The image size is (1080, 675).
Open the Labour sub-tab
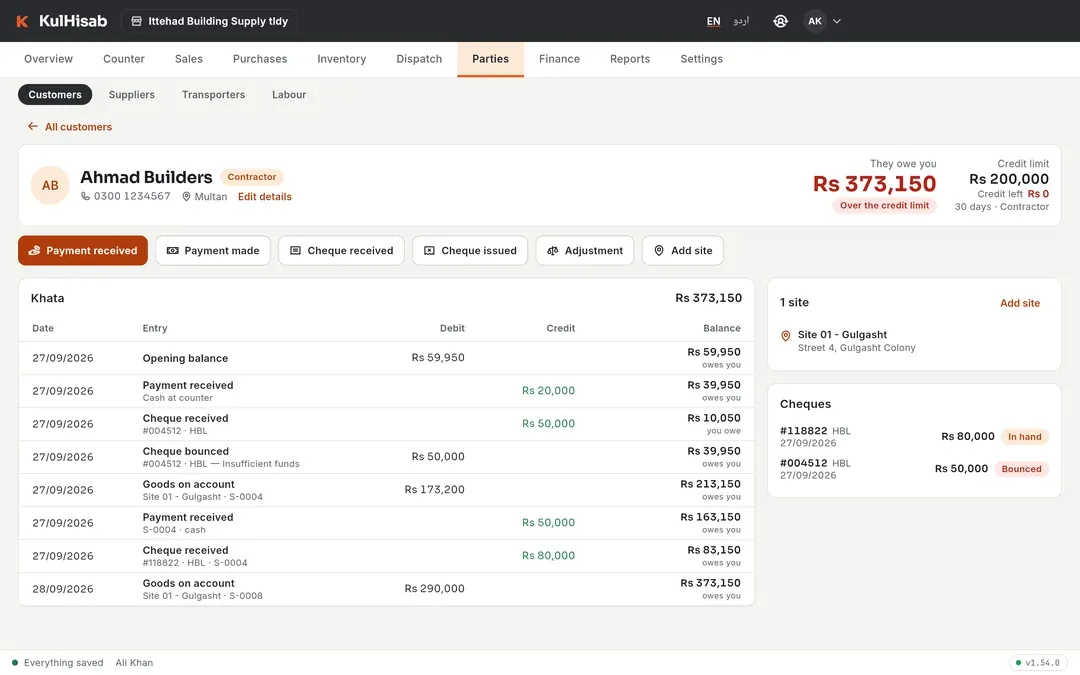pos(289,95)
